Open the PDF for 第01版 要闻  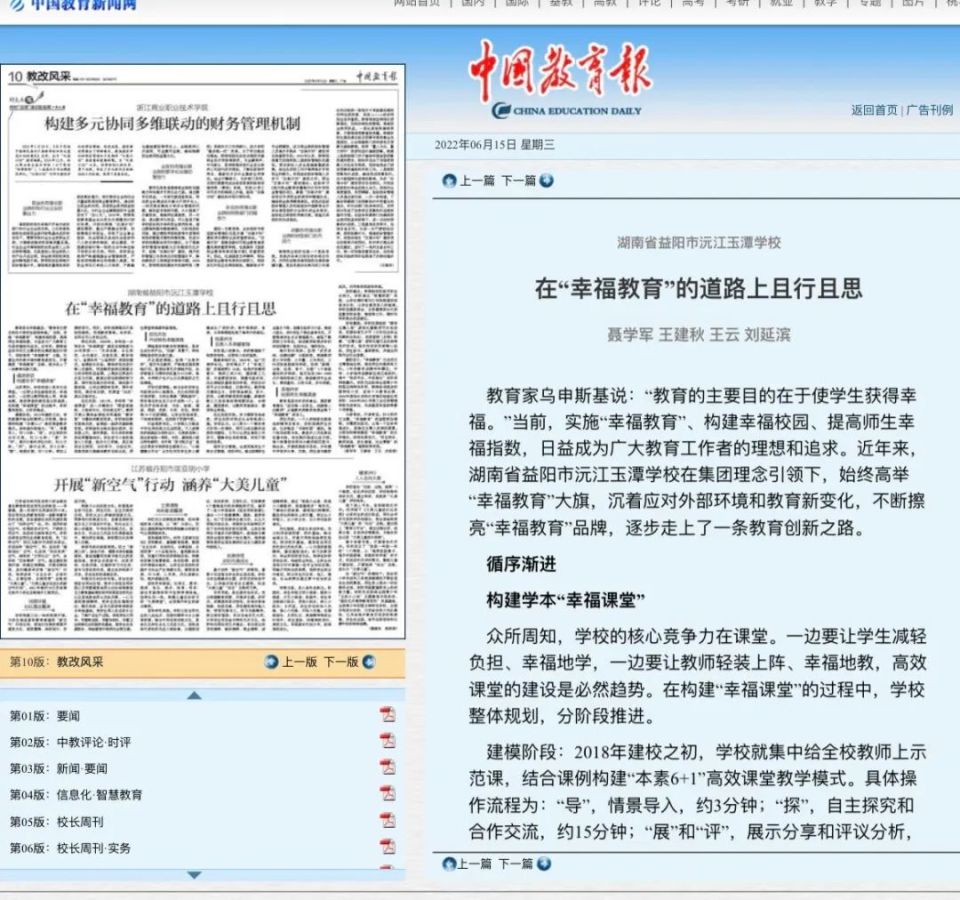[387, 714]
